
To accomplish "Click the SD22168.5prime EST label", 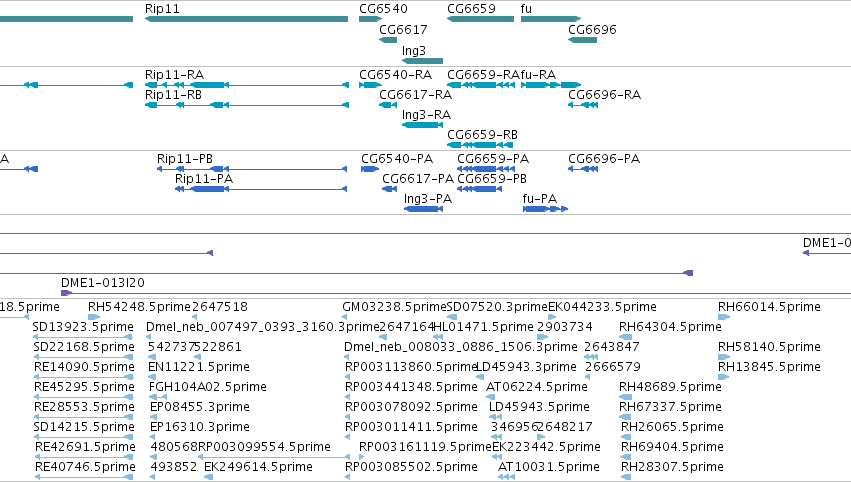I will [84, 347].
